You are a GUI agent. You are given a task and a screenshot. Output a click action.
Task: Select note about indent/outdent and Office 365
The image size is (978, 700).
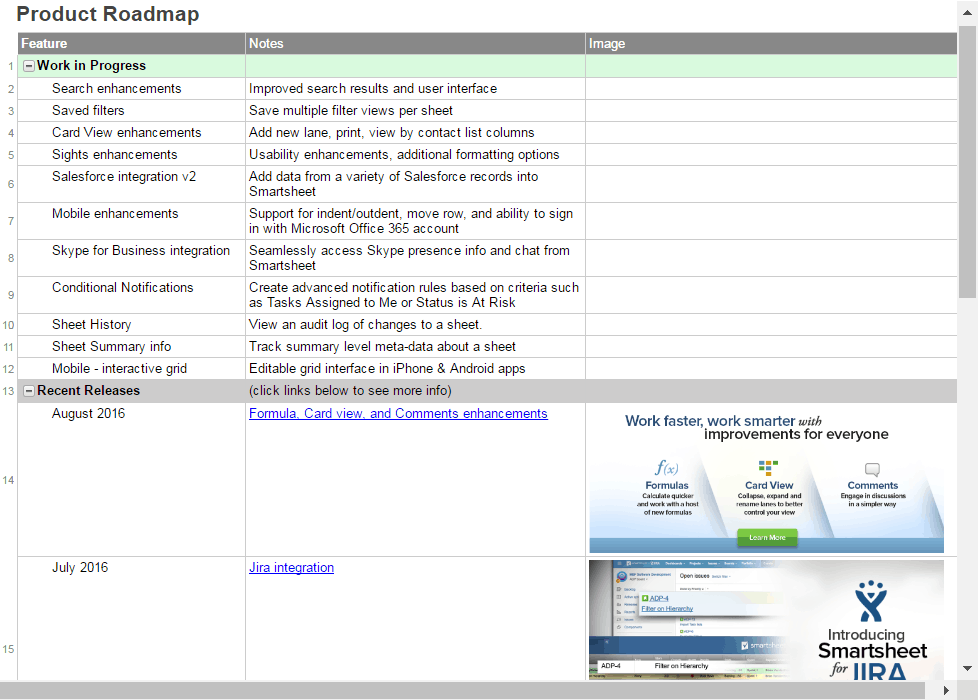(x=415, y=221)
